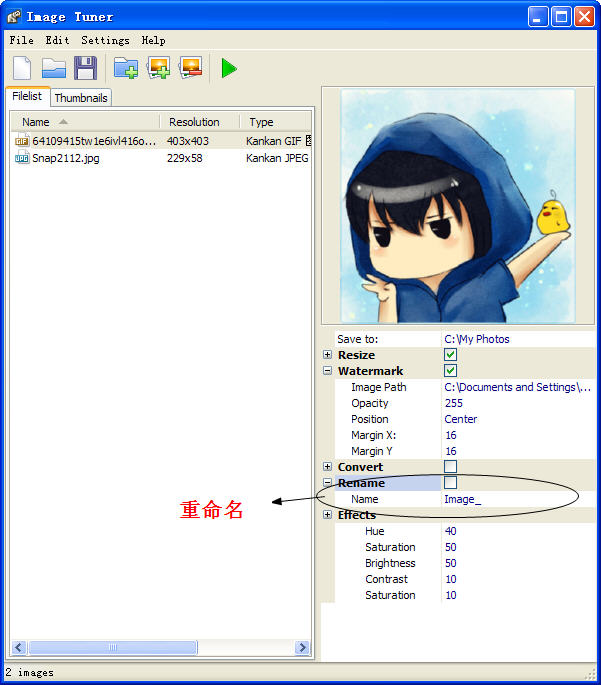The image size is (601, 685).
Task: Save with the floppy disk icon
Action: pyautogui.click(x=86, y=68)
